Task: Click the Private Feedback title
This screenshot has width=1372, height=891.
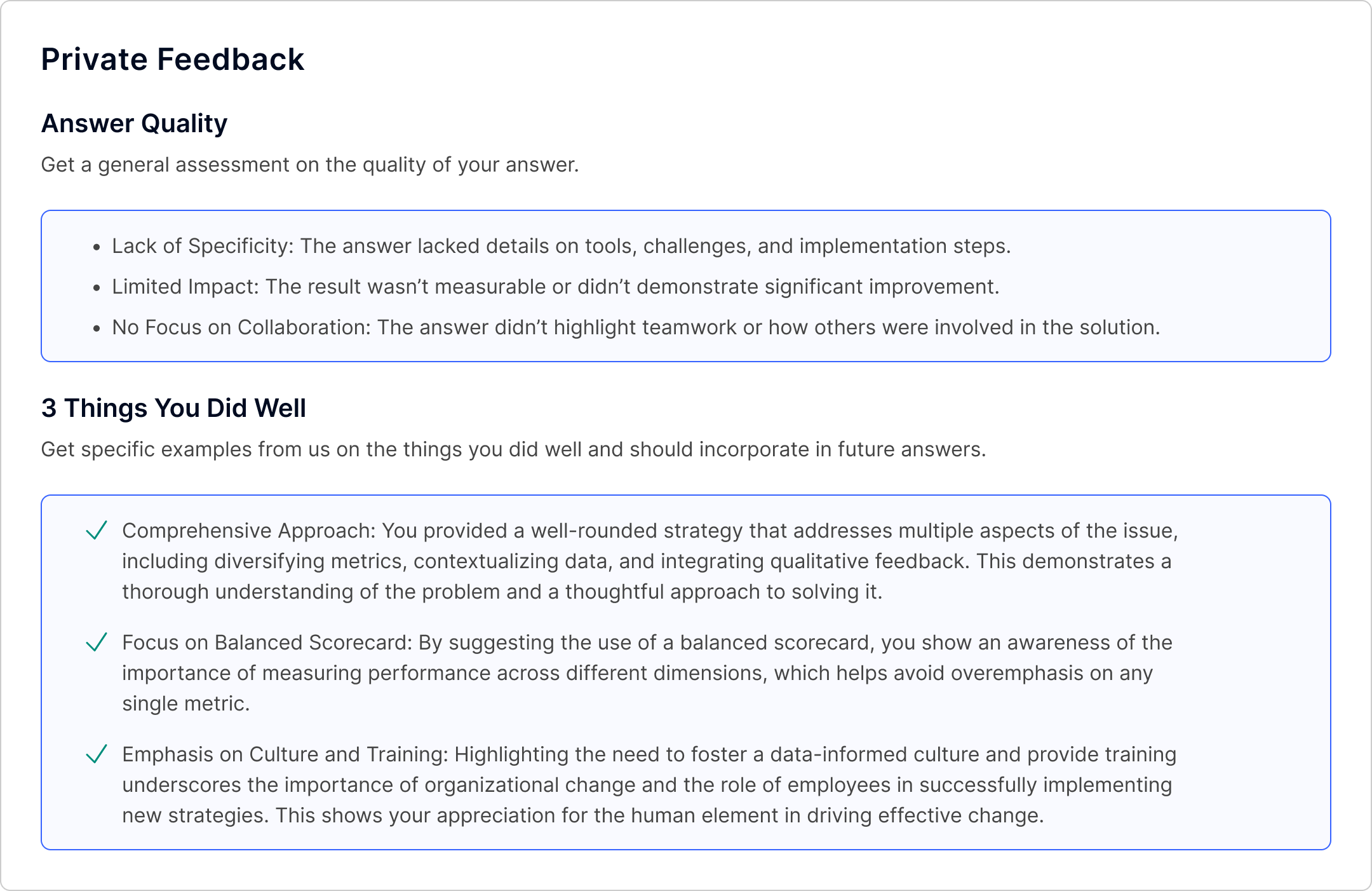Action: [172, 59]
